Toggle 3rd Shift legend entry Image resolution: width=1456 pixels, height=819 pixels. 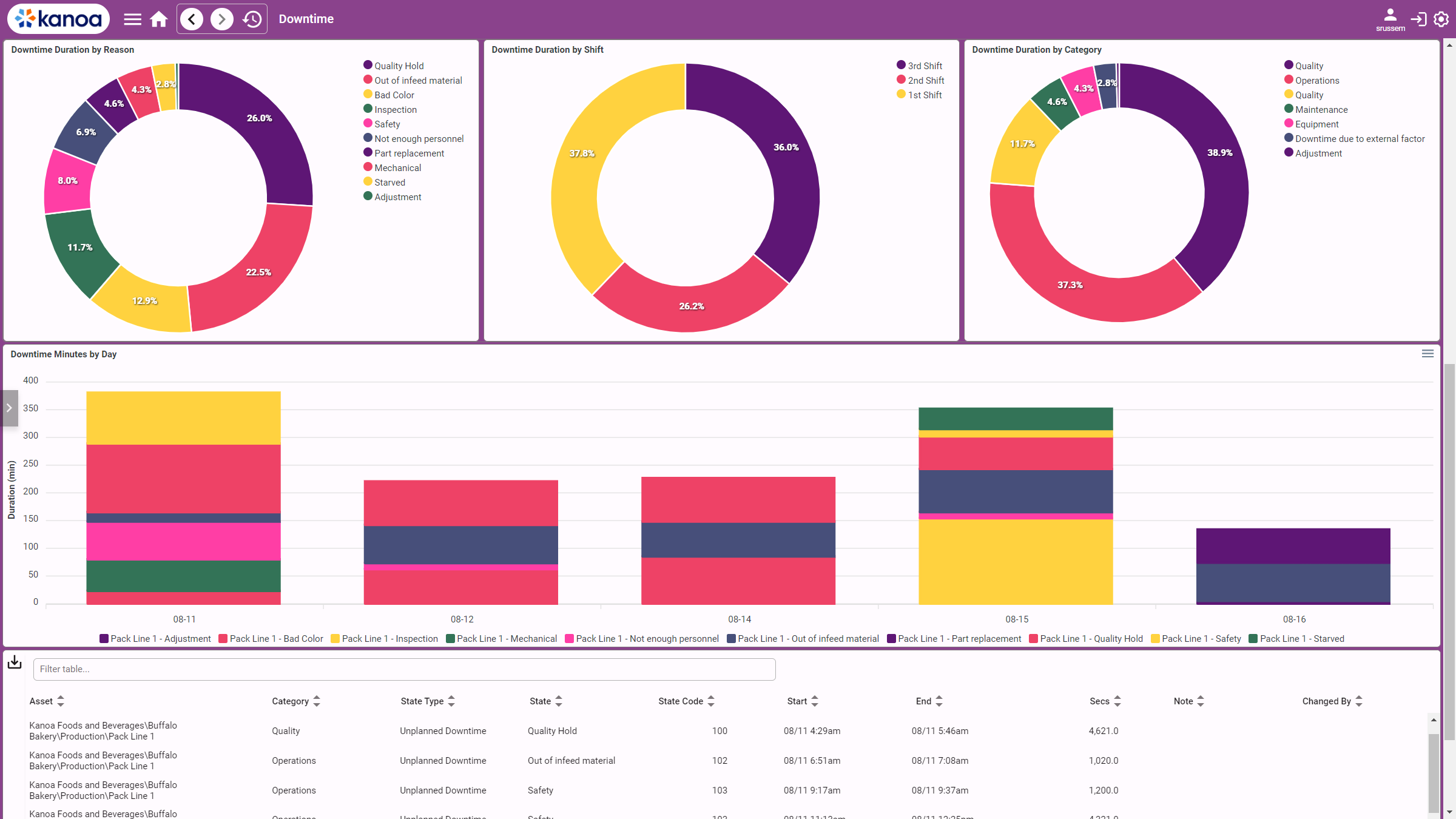tap(920, 66)
